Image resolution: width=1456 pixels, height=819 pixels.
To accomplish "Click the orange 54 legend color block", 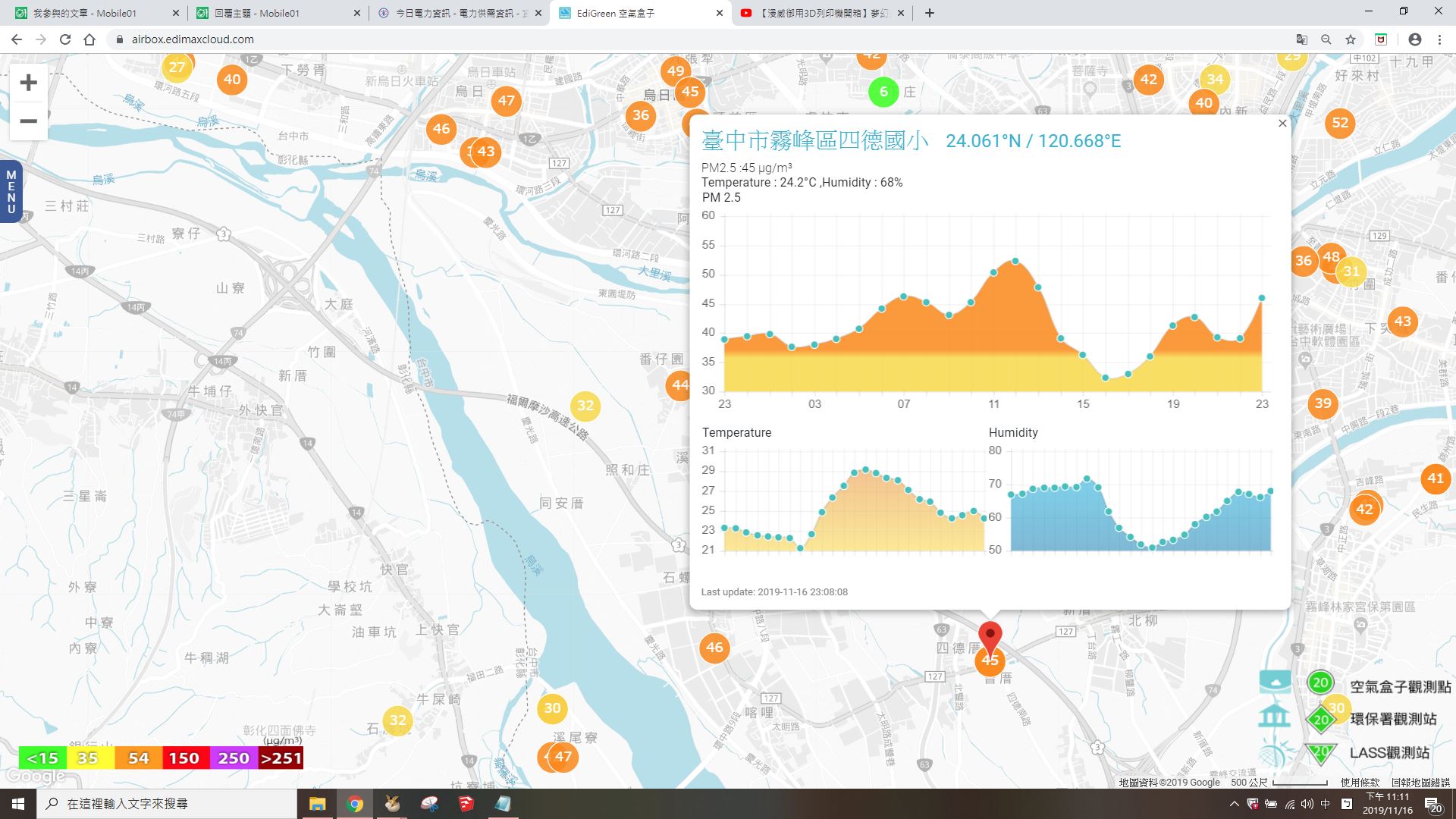I will [138, 758].
